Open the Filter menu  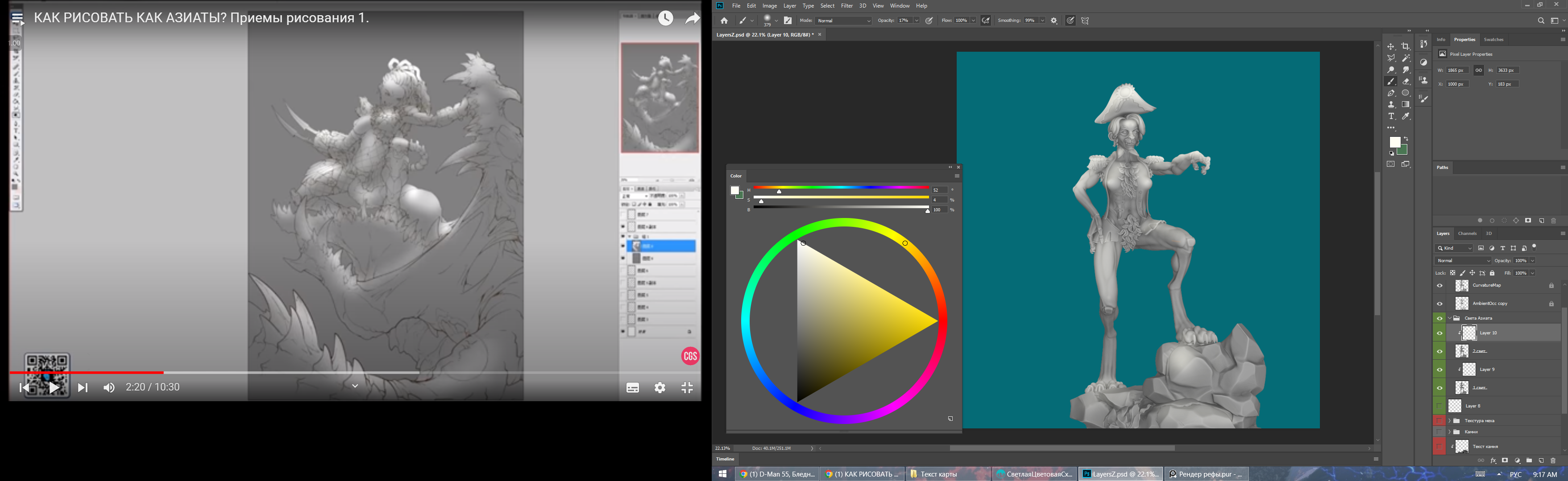click(x=847, y=6)
